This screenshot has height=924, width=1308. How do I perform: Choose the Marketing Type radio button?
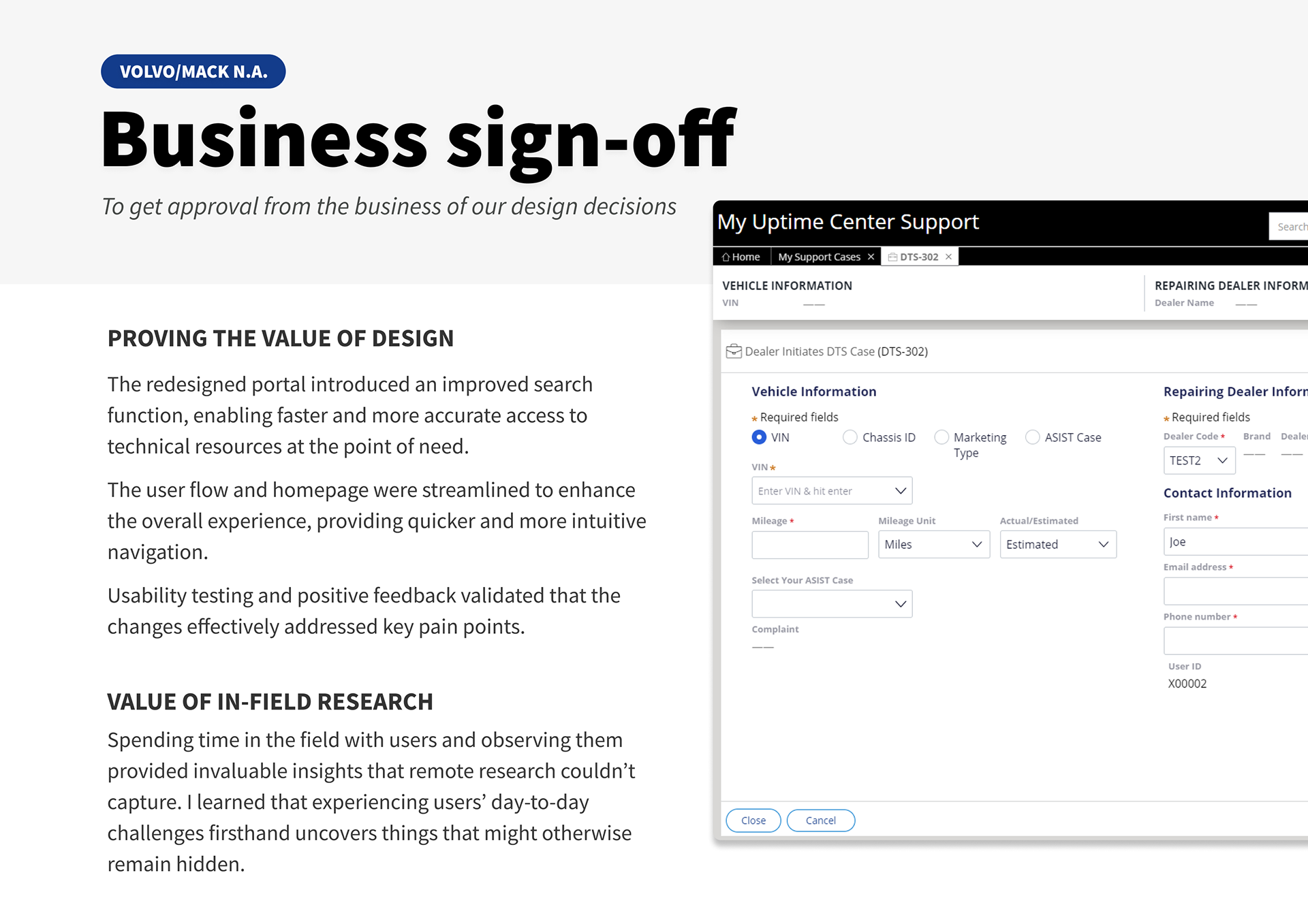[x=941, y=437]
